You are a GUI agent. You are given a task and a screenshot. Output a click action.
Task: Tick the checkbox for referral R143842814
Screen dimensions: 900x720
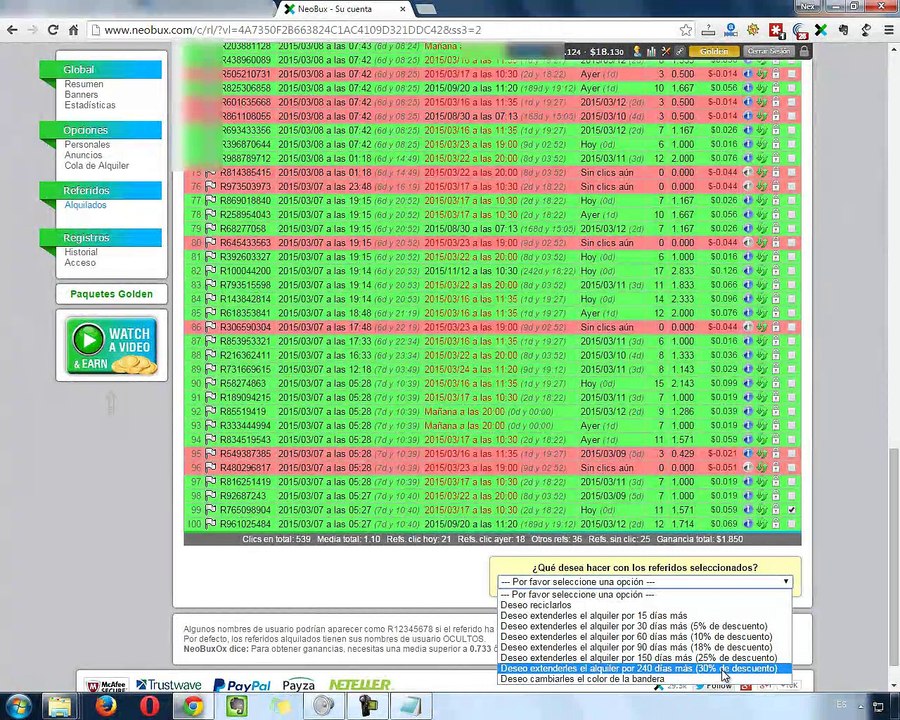pos(792,299)
